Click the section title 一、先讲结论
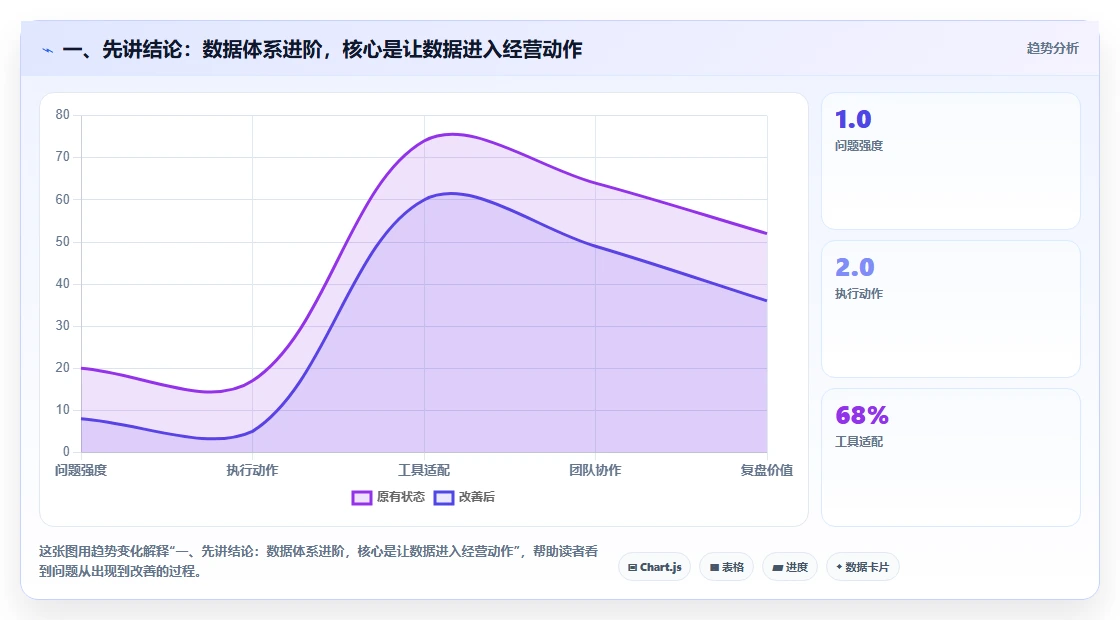Viewport: 1120px width, 620px height. point(322,49)
